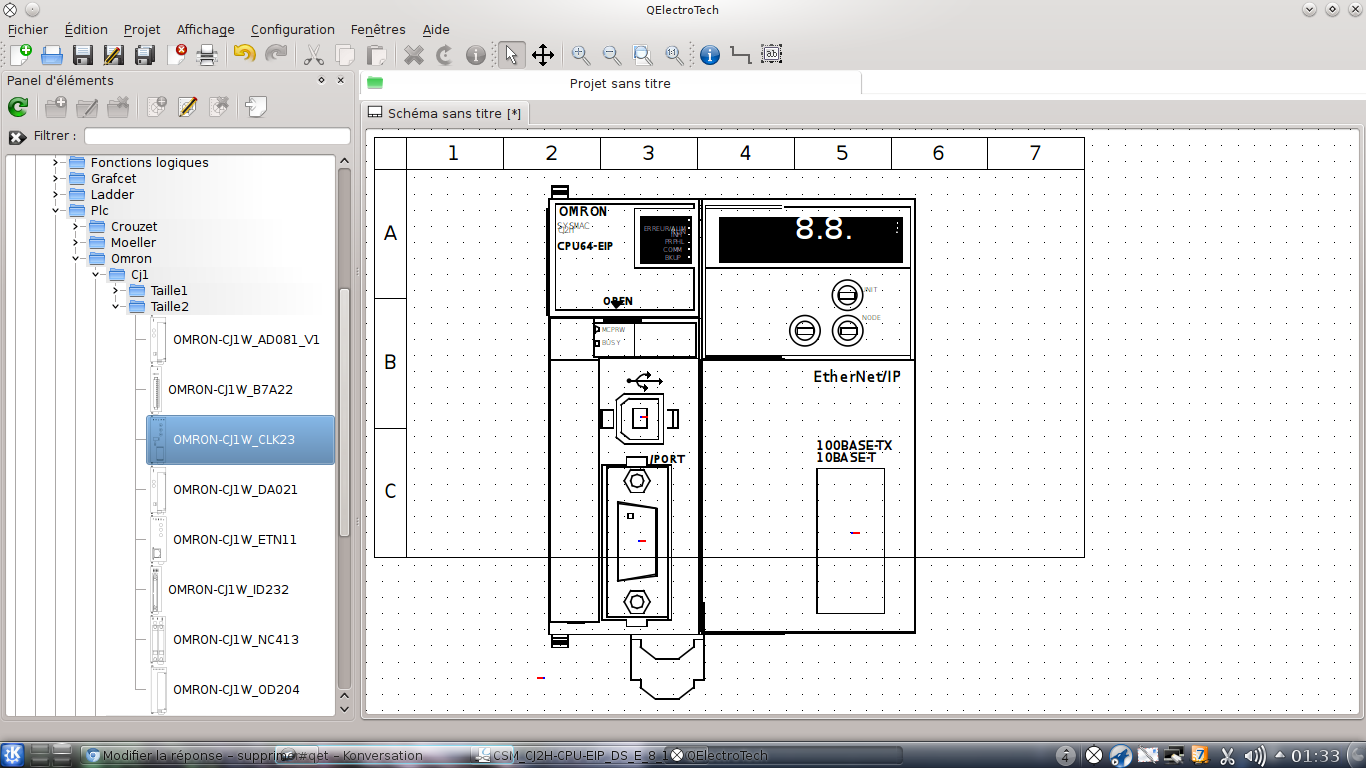Viewport: 1366px width, 768px height.
Task: Open the Configuration menu
Action: 293,29
